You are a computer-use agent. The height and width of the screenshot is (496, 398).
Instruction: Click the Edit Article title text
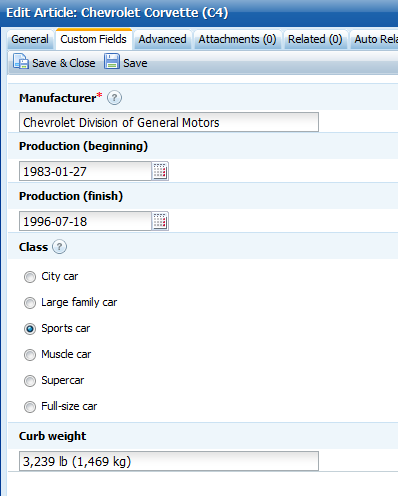tap(117, 13)
